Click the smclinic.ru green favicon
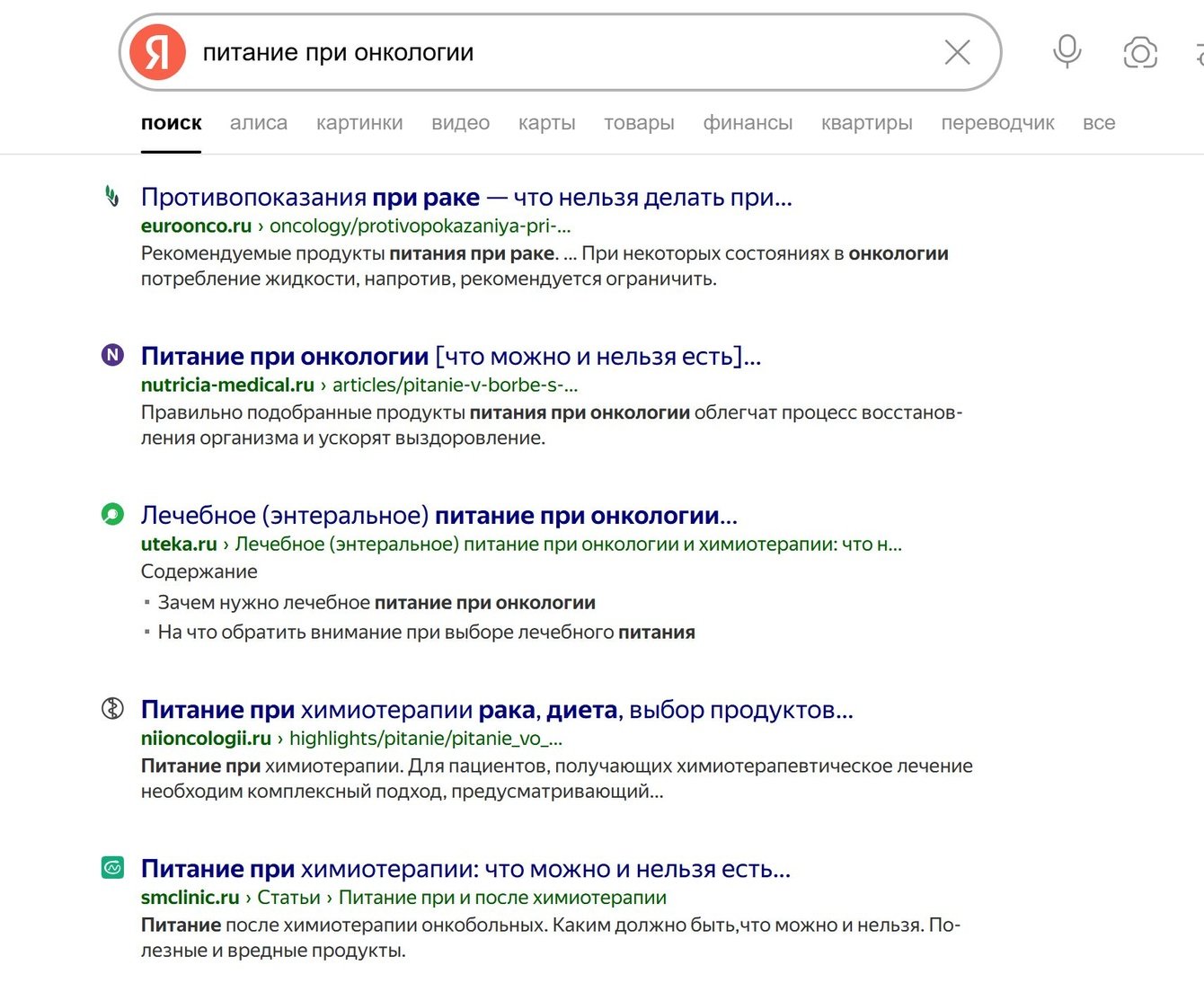This screenshot has width=1204, height=992. [112, 868]
